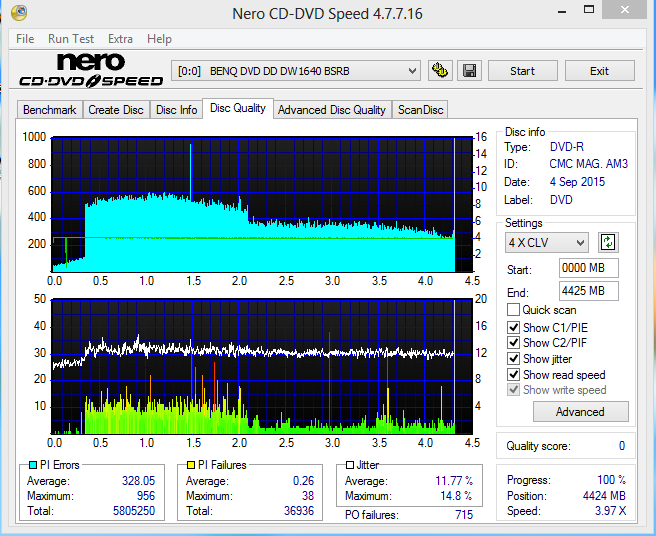Click the PI Failures jitter graph area
The width and height of the screenshot is (656, 536).
tap(262, 367)
